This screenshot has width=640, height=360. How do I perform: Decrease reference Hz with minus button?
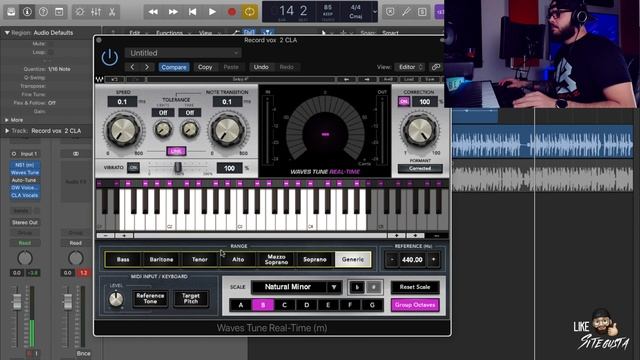(392, 260)
